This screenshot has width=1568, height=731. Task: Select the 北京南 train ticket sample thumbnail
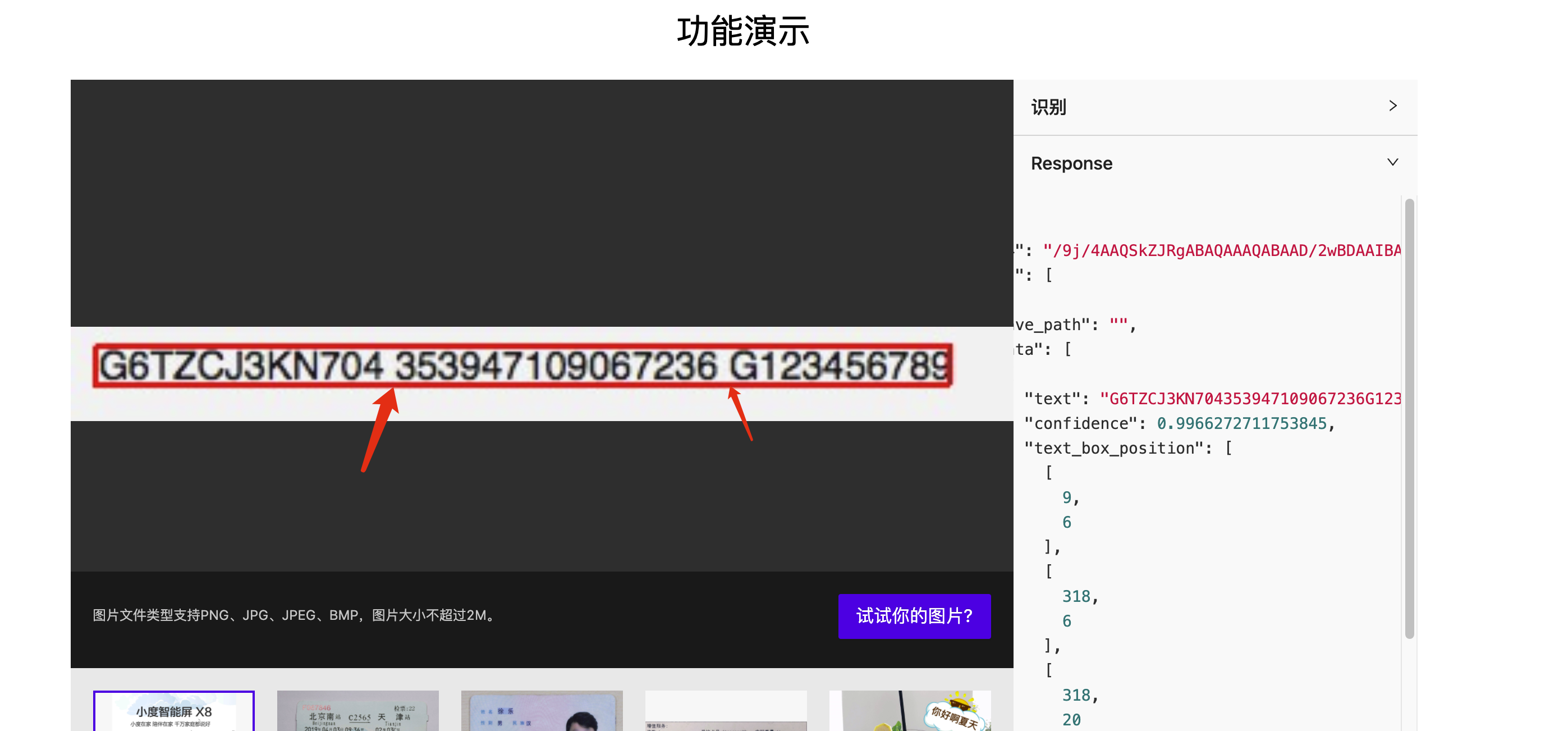(358, 710)
